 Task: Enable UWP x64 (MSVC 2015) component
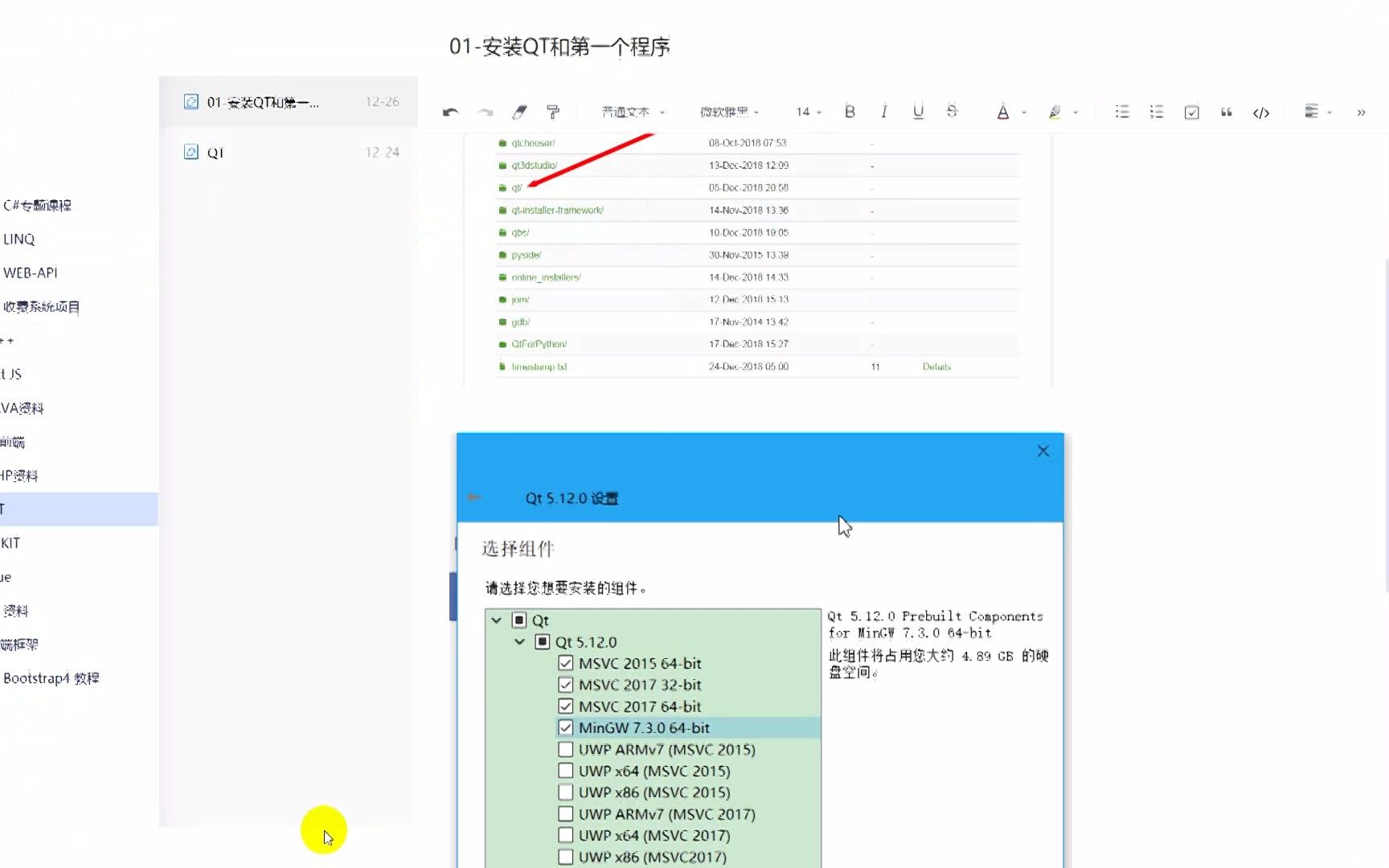(566, 771)
